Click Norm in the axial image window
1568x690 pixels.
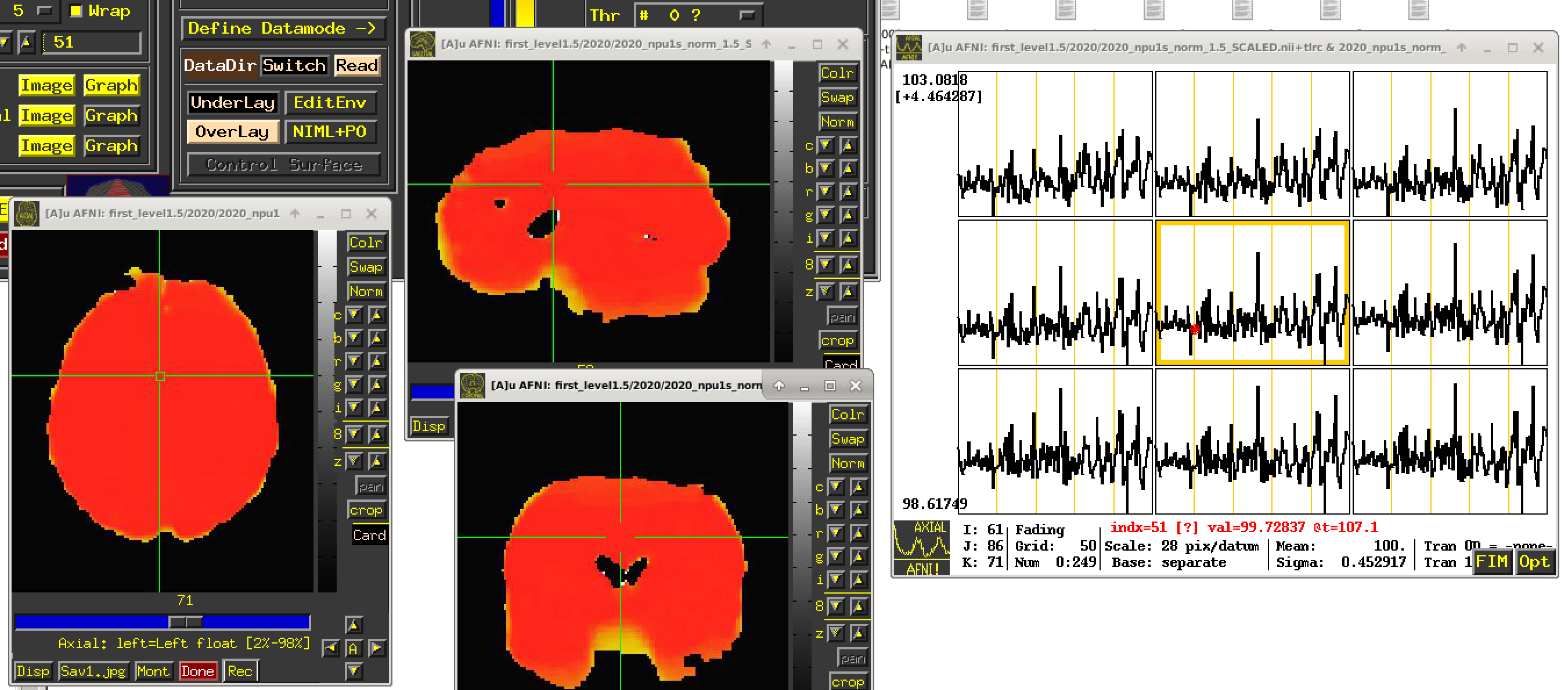(x=366, y=291)
